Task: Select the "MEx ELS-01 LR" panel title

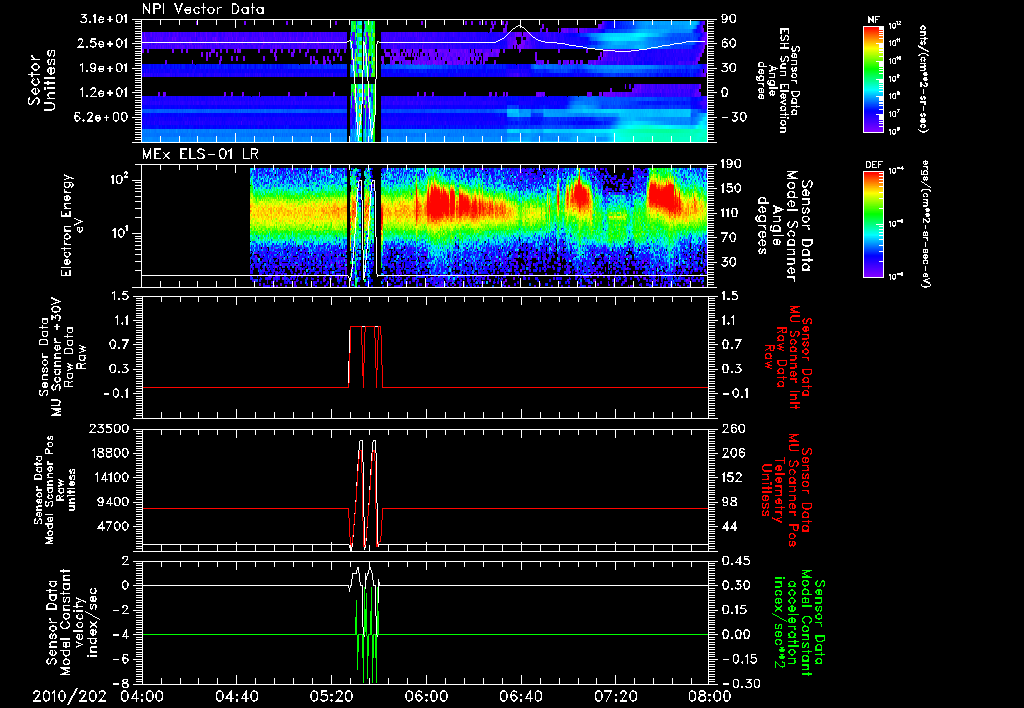Action: pos(199,154)
